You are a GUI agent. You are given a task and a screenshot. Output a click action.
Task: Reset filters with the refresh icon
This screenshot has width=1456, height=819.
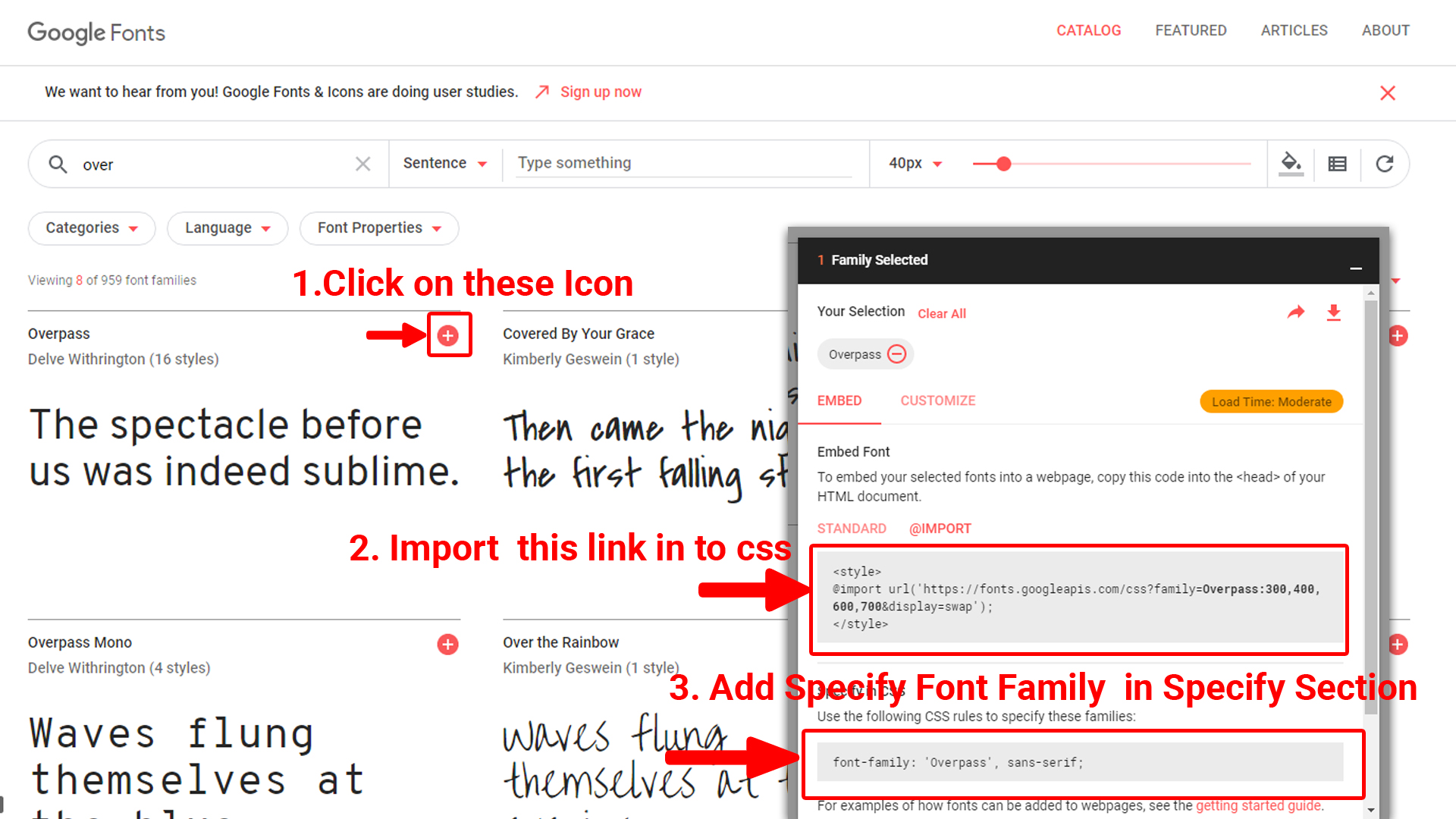(1385, 164)
